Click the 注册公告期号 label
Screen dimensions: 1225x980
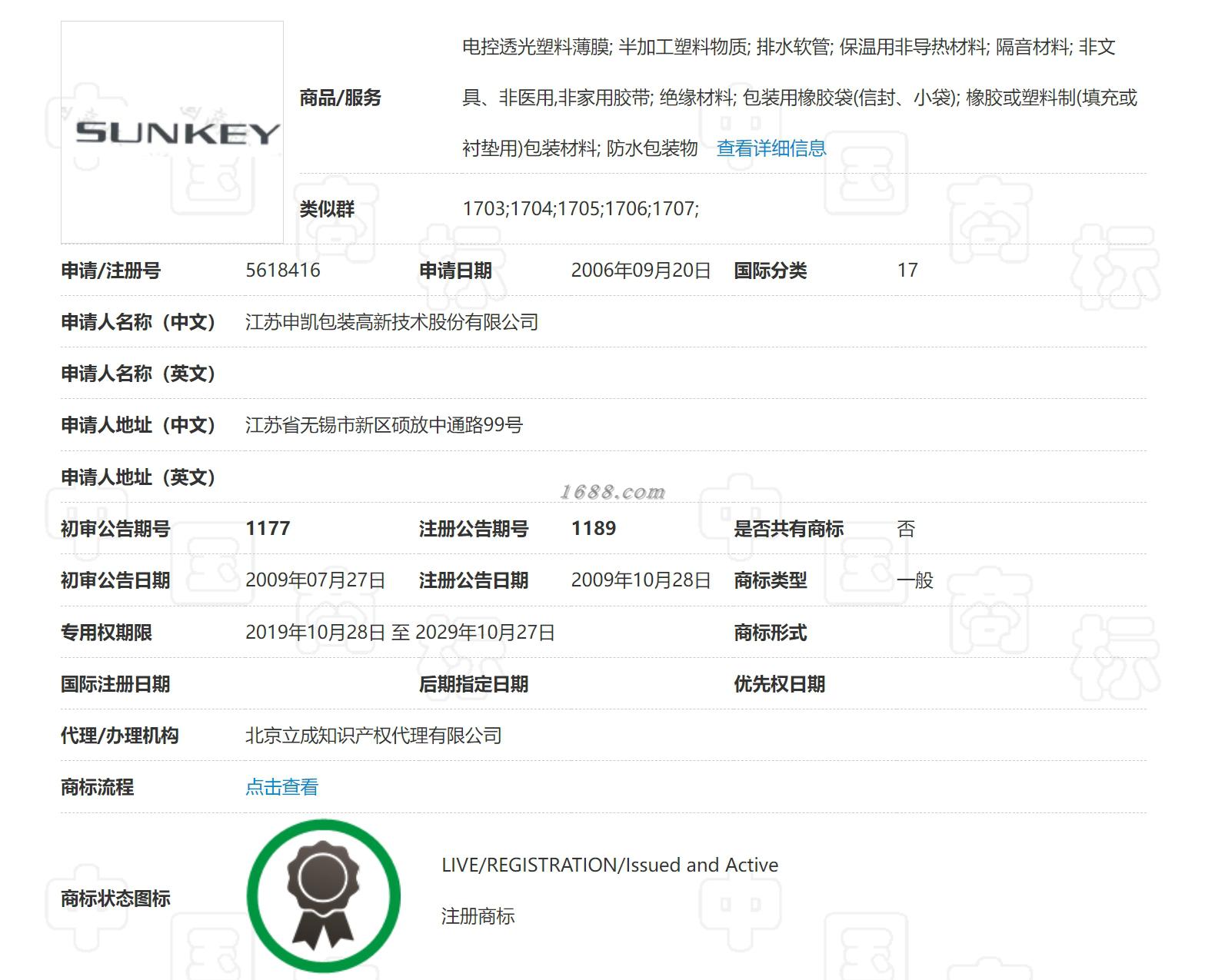[474, 529]
